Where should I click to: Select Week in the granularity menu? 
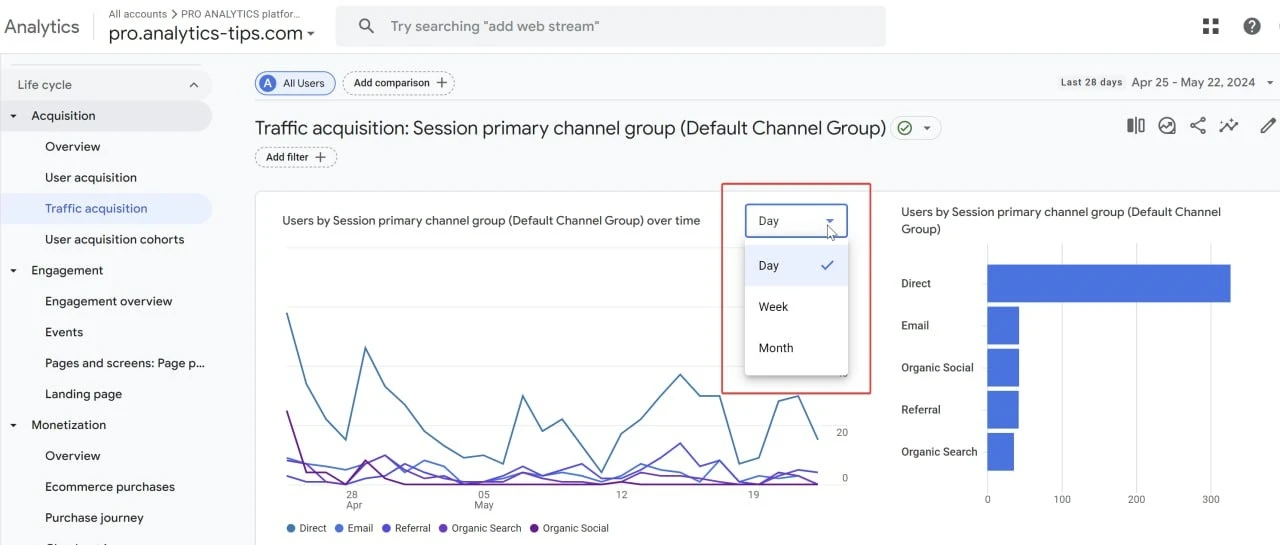(x=796, y=307)
